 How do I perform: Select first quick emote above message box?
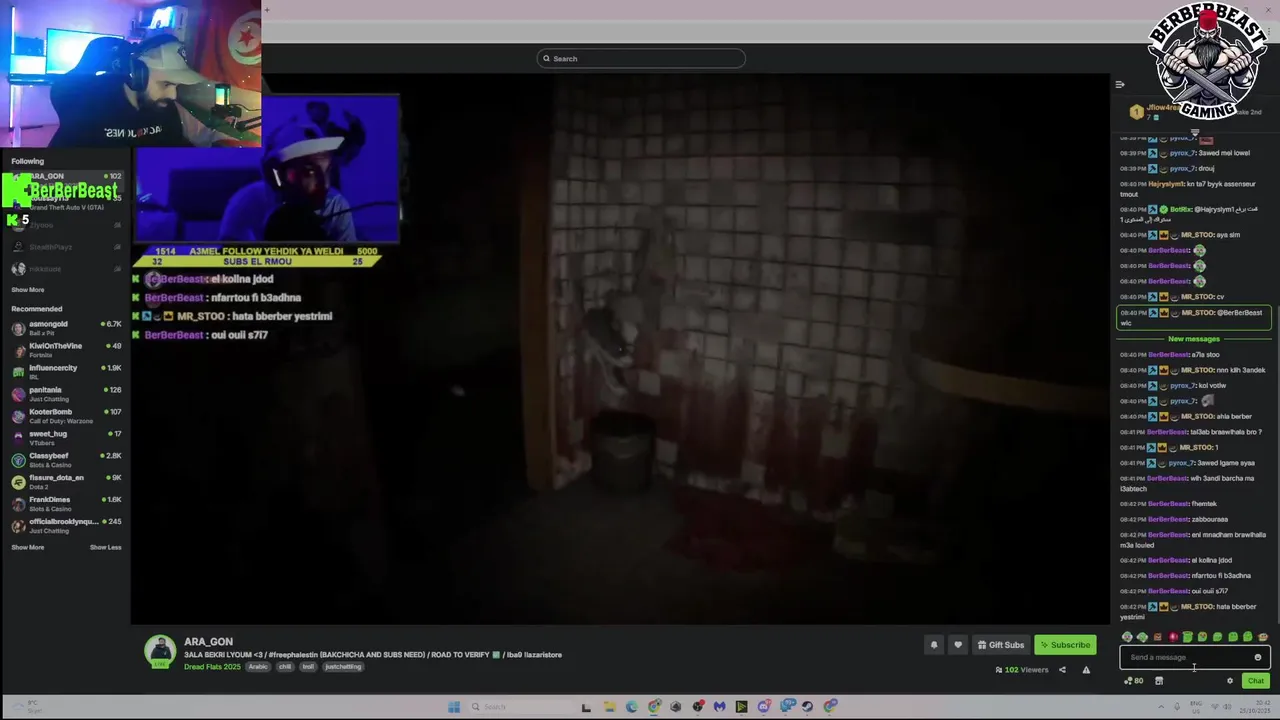1127,637
